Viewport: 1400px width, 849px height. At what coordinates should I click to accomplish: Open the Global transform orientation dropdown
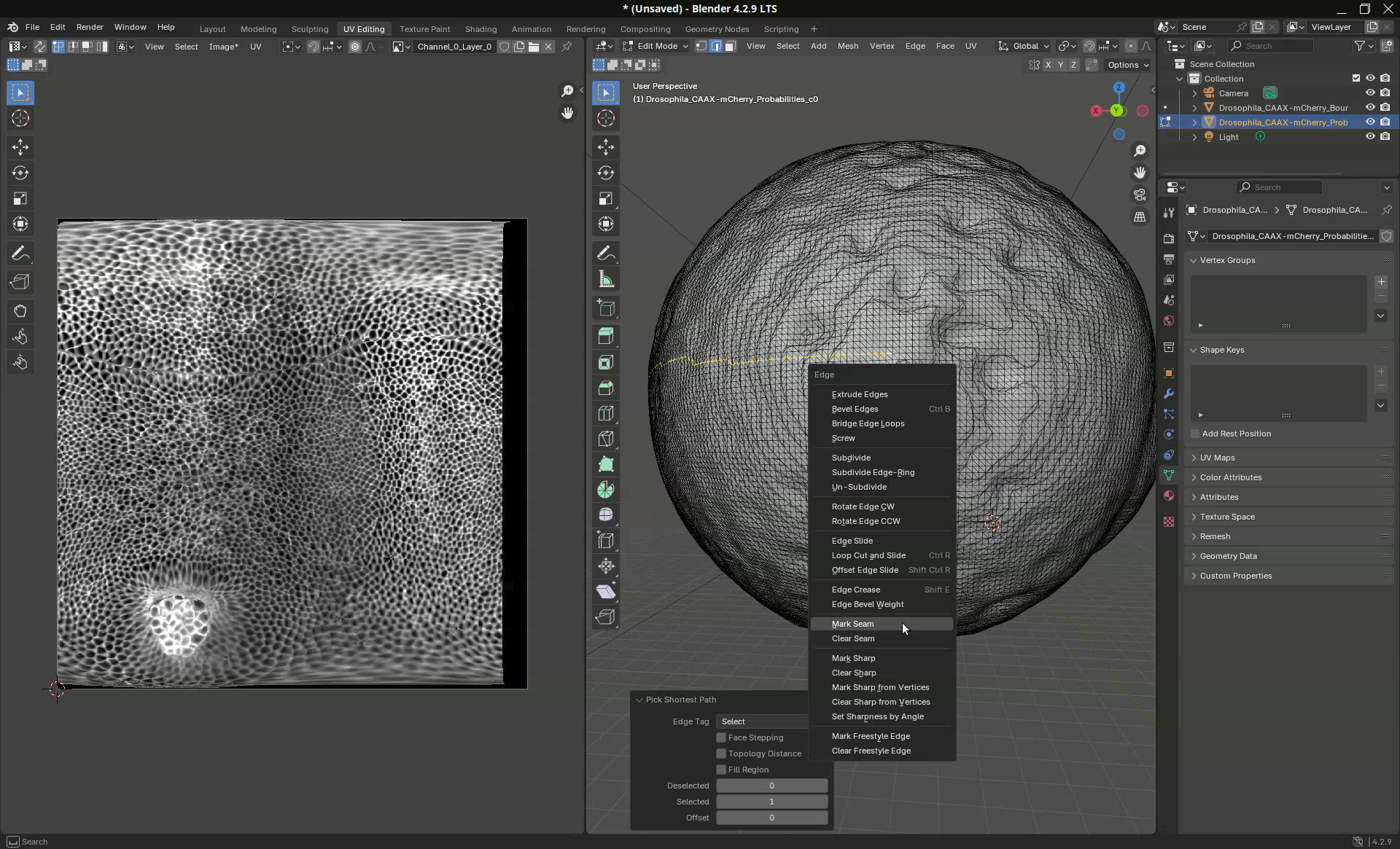[1024, 46]
